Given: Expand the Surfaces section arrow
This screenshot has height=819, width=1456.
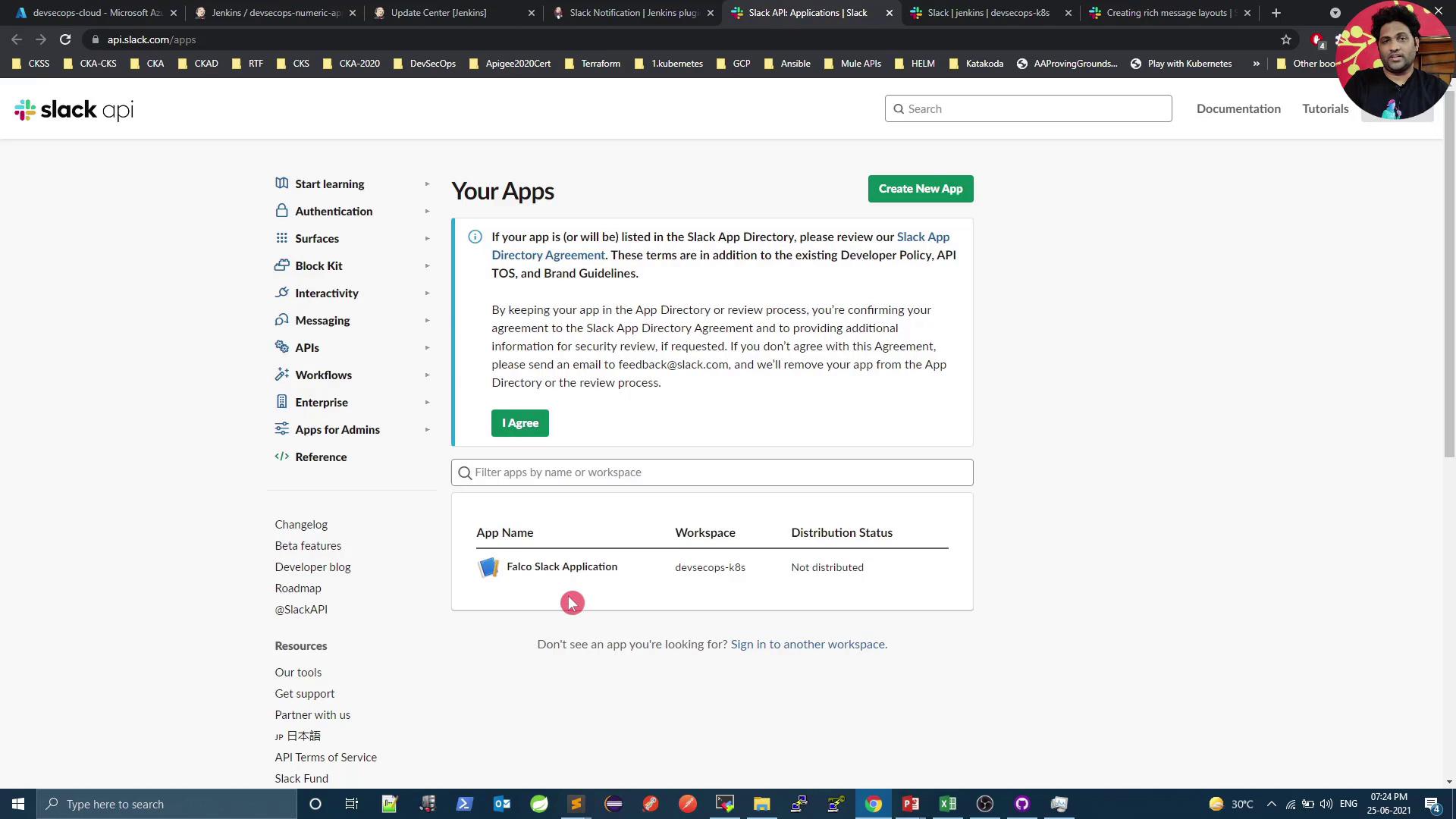Looking at the screenshot, I should [427, 239].
